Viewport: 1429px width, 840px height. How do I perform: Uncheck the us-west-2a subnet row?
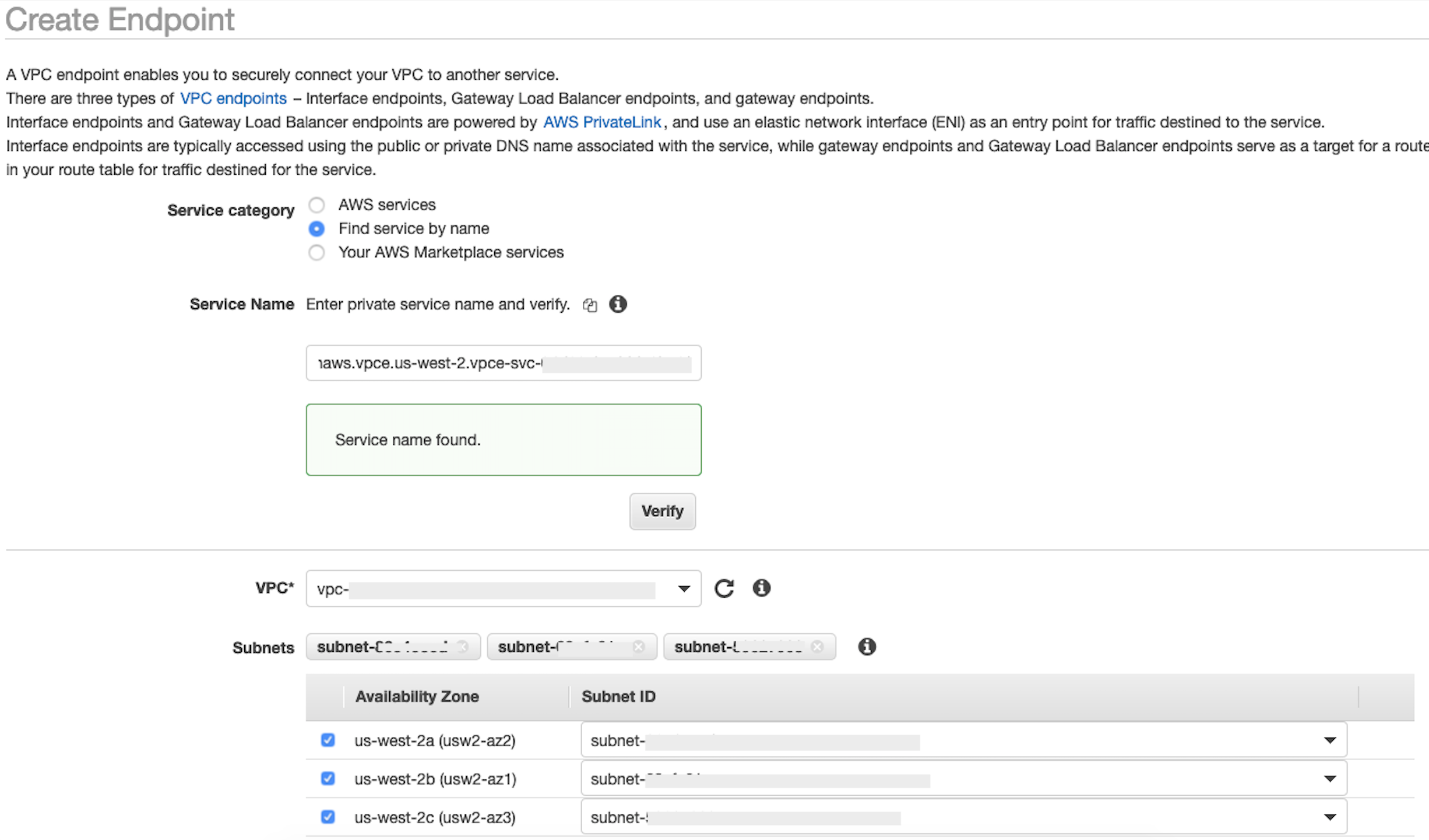pyautogui.click(x=328, y=740)
